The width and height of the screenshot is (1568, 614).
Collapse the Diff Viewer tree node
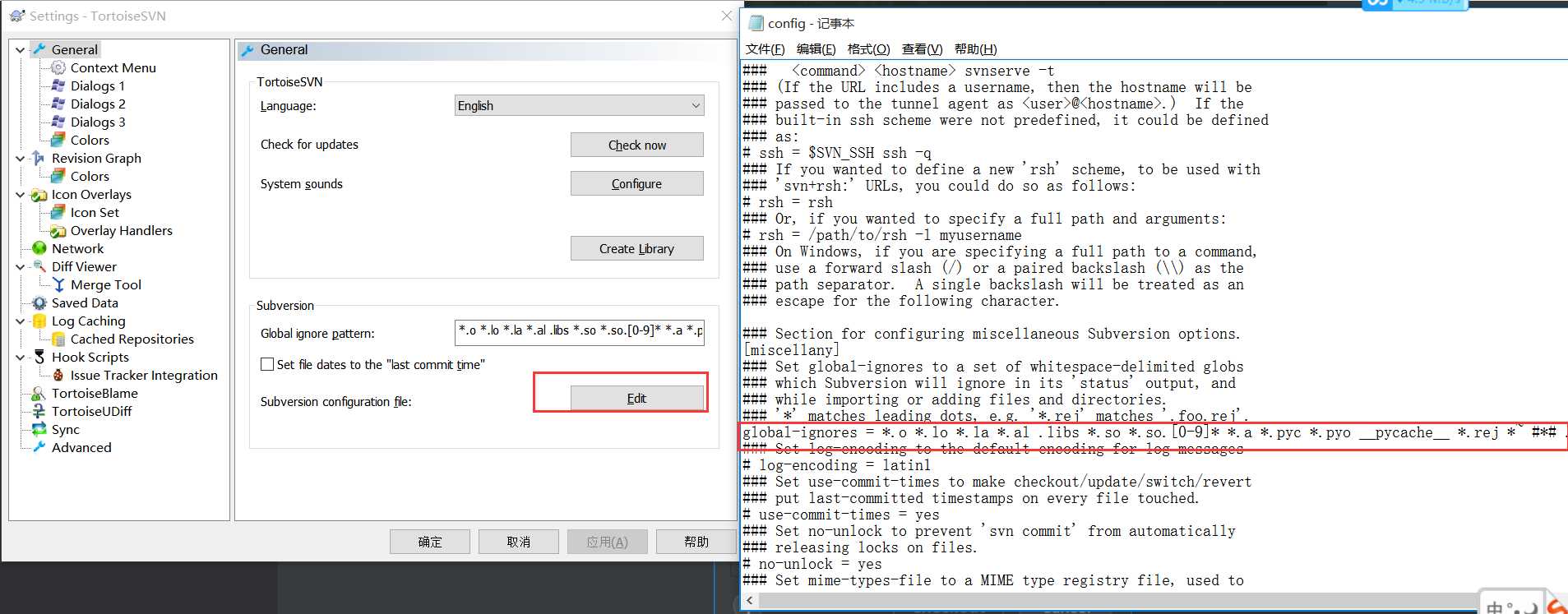point(21,266)
